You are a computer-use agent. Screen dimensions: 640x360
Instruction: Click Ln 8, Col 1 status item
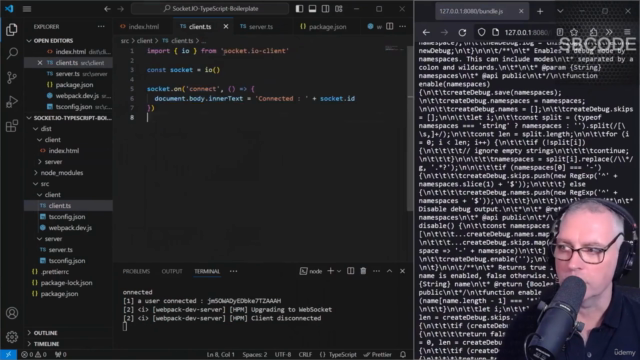(x=220, y=355)
